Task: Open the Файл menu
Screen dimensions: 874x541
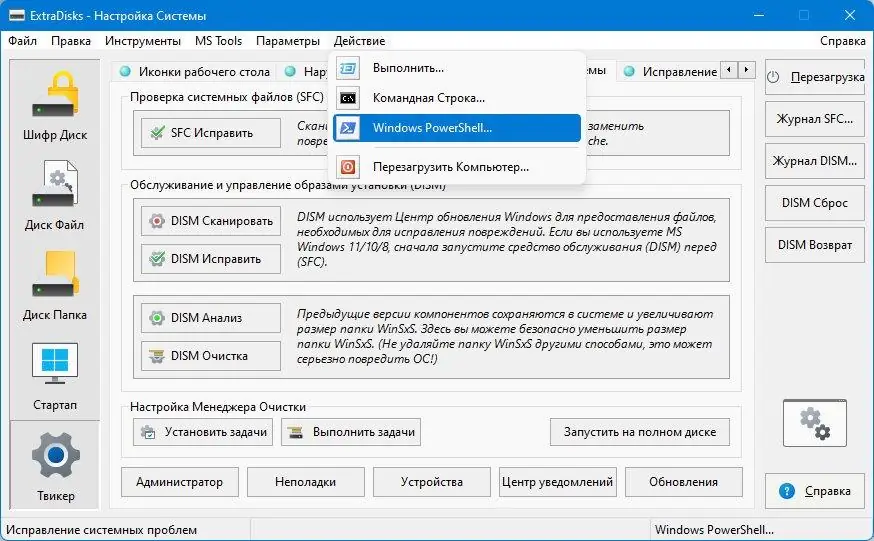Action: point(22,41)
